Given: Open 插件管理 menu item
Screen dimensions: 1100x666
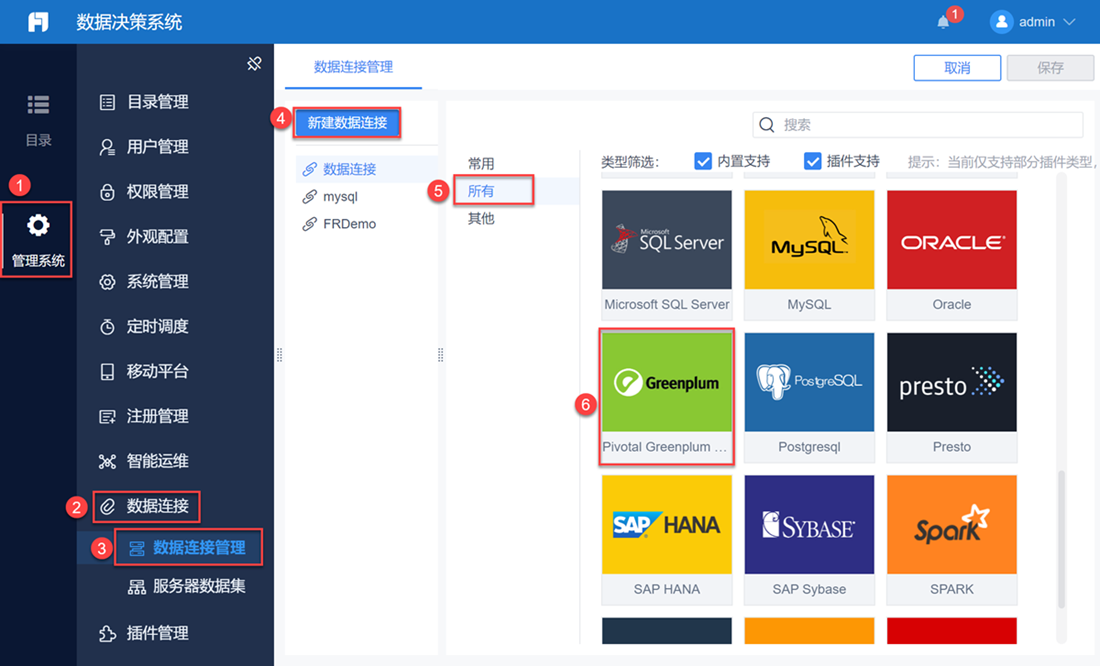Looking at the screenshot, I should click(x=157, y=634).
